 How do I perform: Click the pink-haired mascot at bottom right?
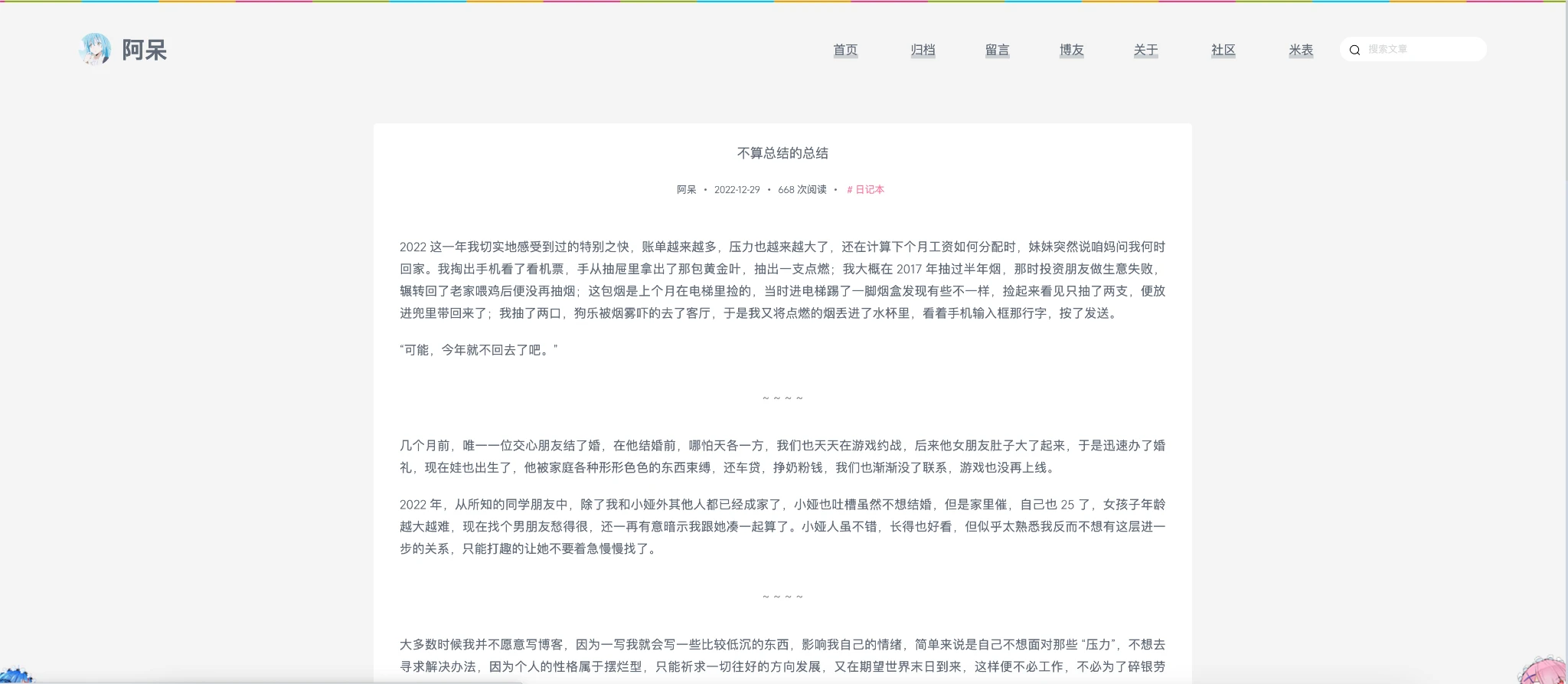point(1543,670)
